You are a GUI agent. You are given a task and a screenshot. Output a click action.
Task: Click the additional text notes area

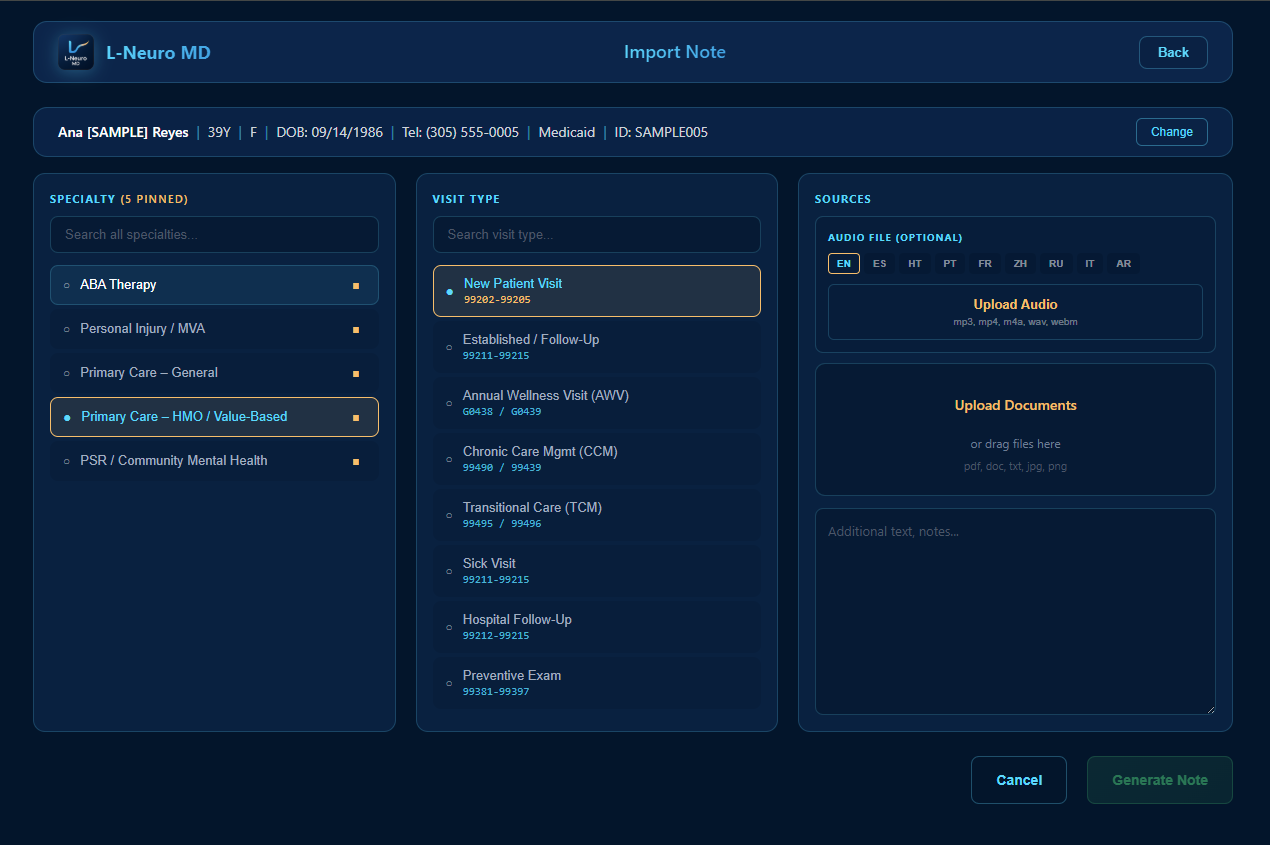click(1015, 611)
